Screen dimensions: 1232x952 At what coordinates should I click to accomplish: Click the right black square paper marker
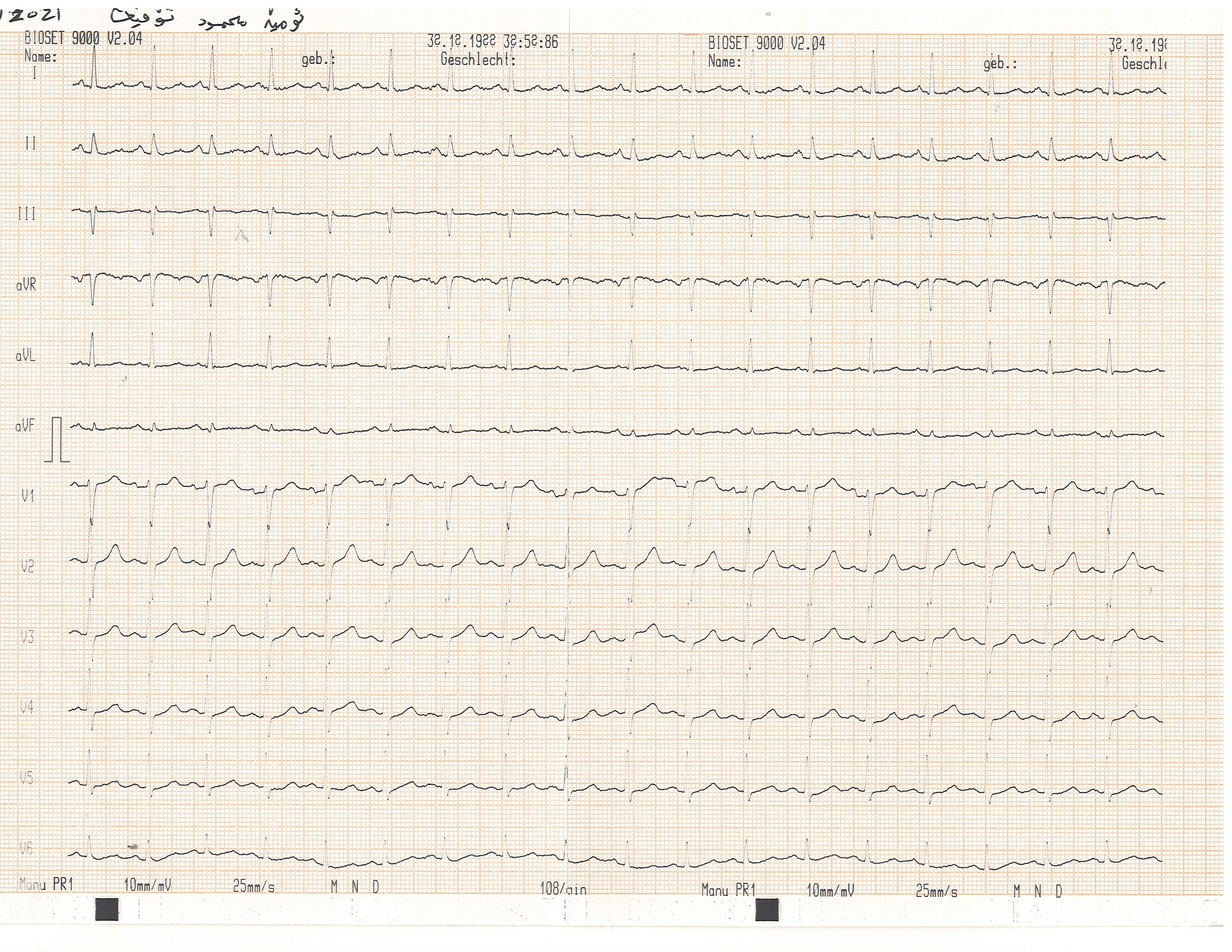pyautogui.click(x=766, y=910)
